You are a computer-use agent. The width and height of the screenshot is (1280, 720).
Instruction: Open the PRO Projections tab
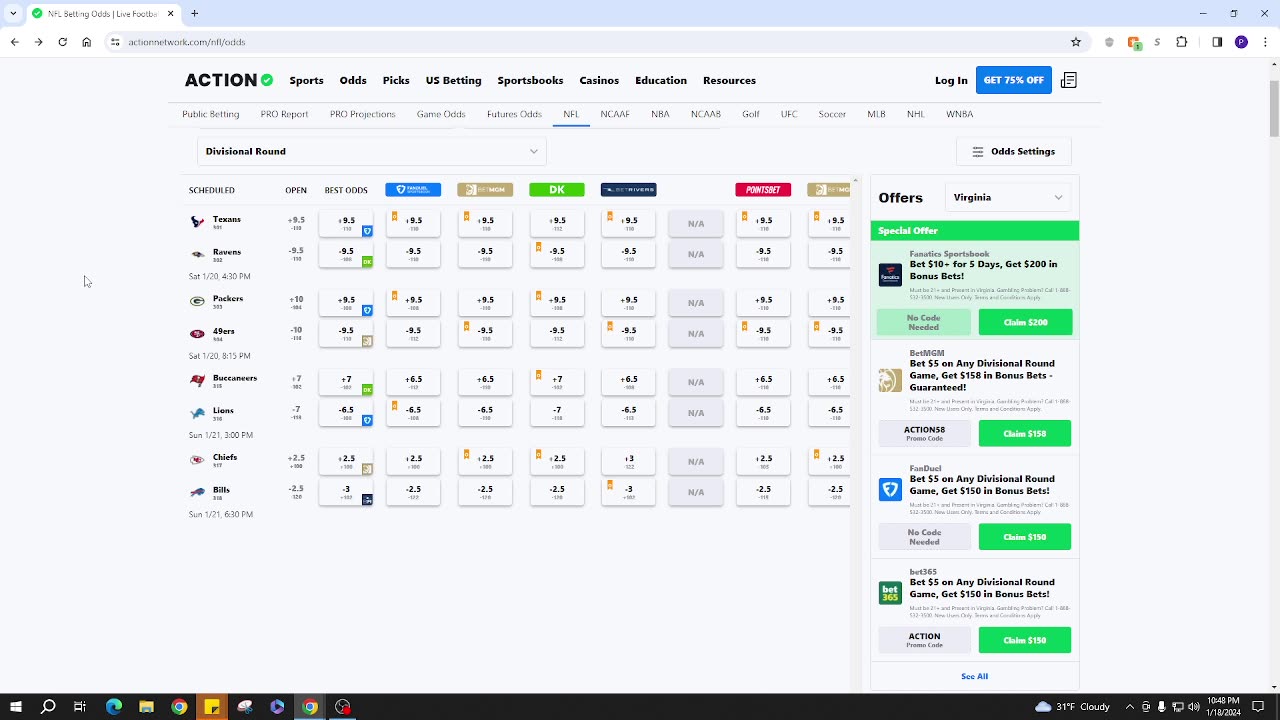[363, 114]
